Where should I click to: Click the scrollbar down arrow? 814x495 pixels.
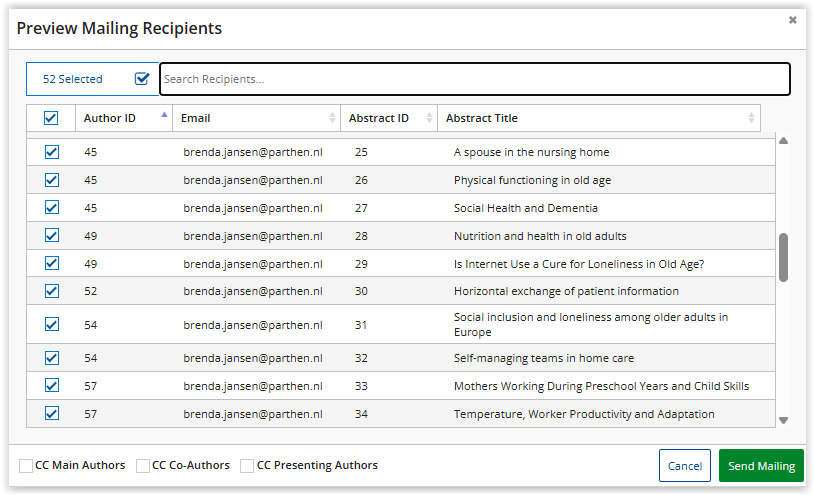click(x=783, y=421)
